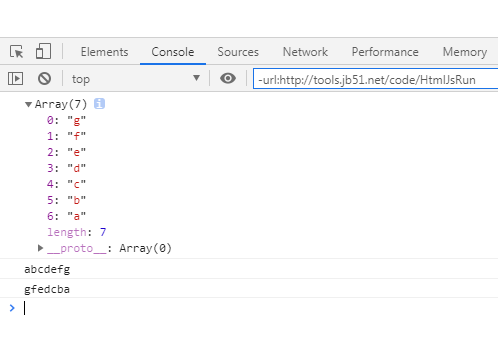
Task: Open the Performance tab
Action: click(385, 52)
